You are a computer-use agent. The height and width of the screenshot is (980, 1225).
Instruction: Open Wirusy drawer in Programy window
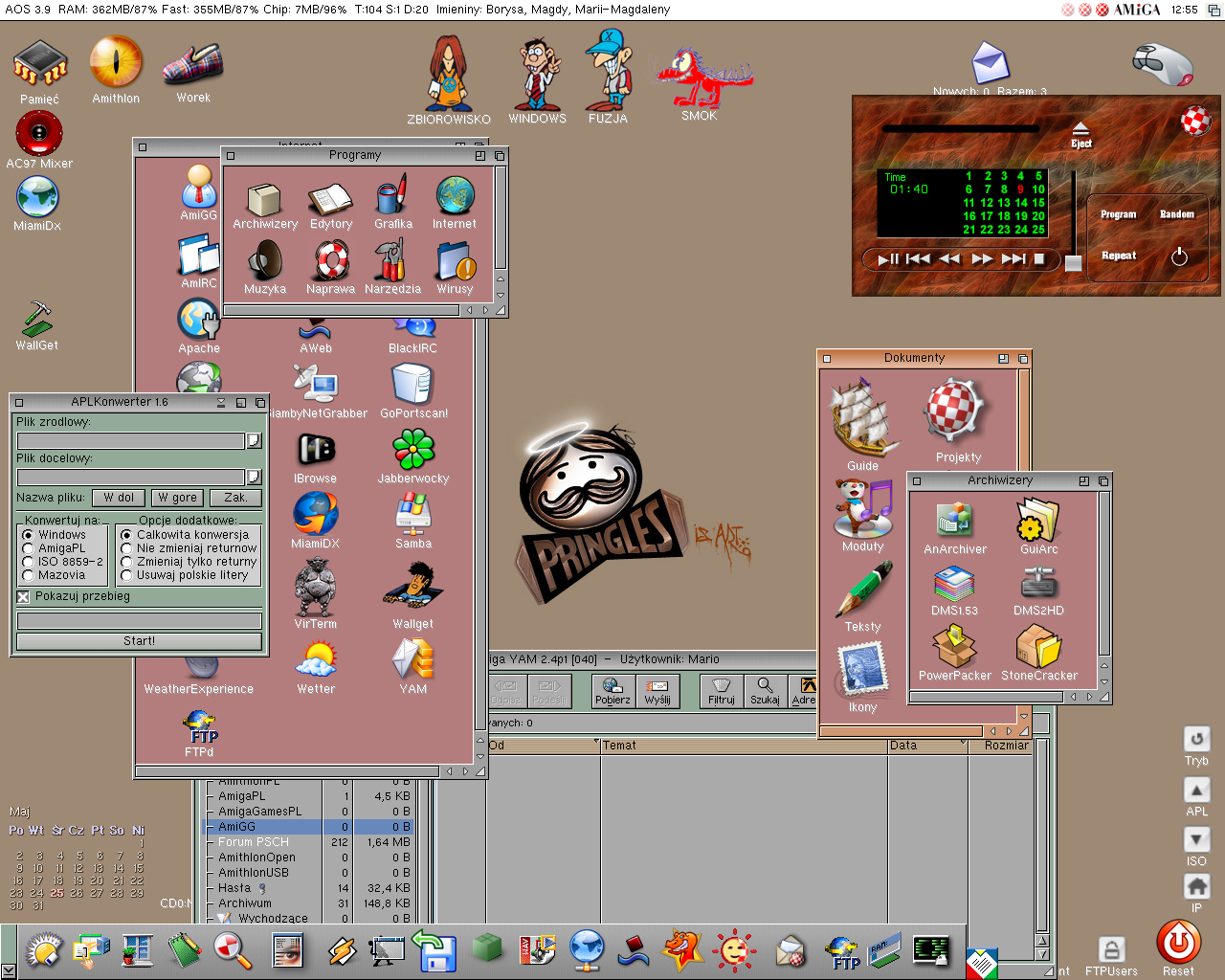click(x=456, y=260)
